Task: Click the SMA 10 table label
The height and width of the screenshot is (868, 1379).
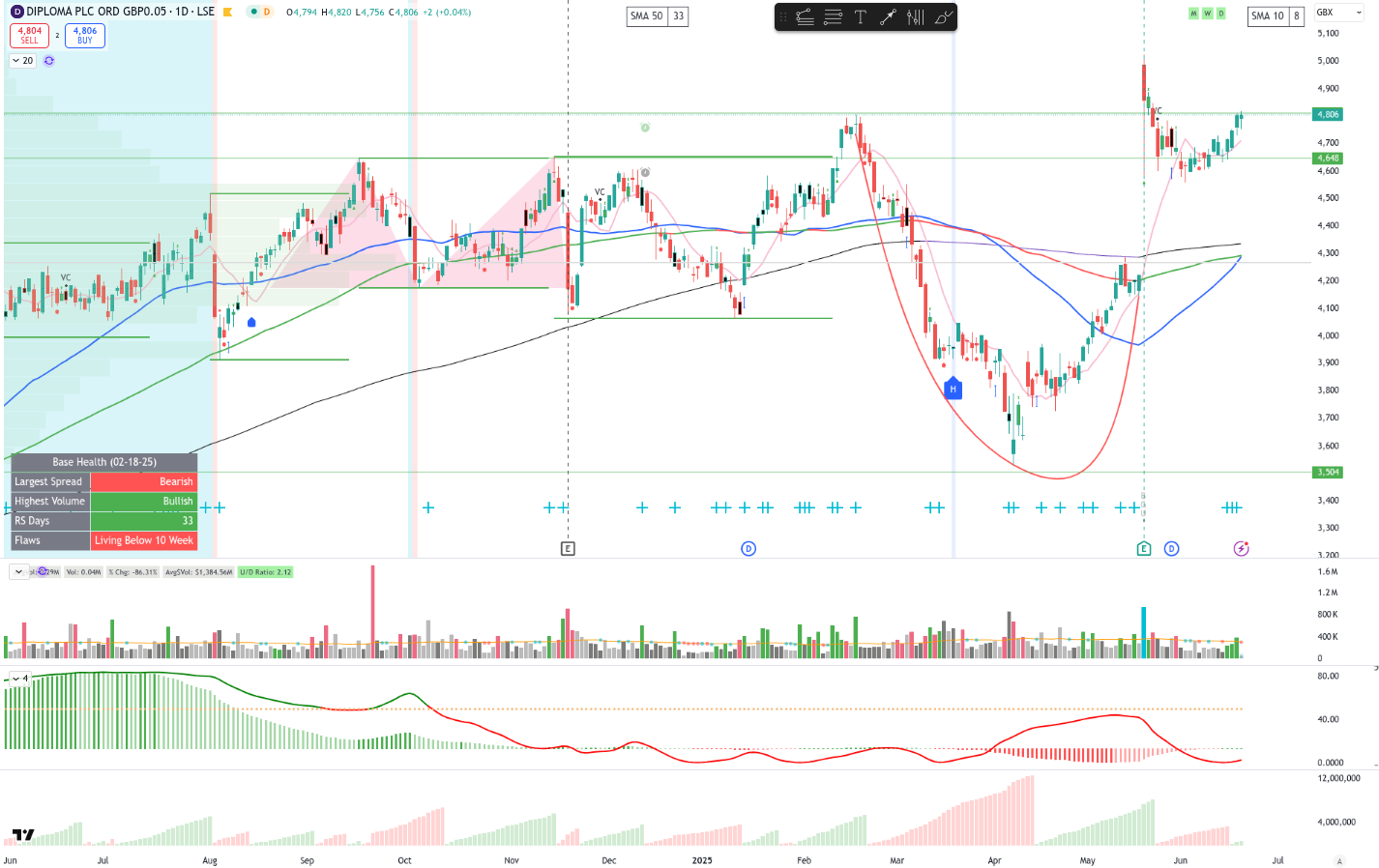Action: click(1268, 15)
